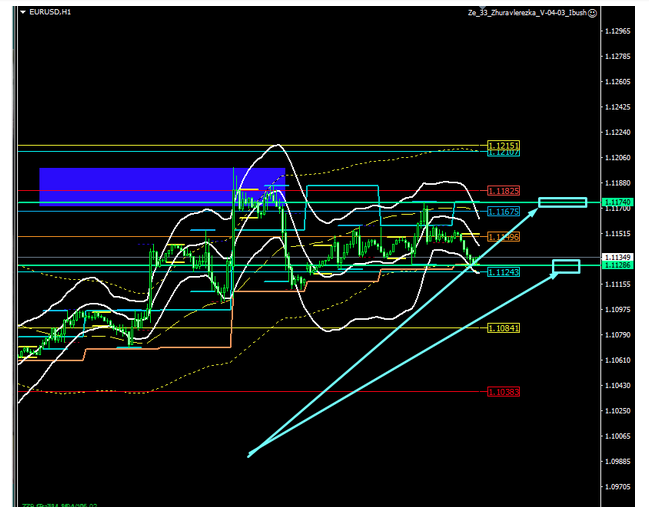Click the green 1.11740 price scale marker
Viewport: 649px width, 521px height.
pos(617,203)
